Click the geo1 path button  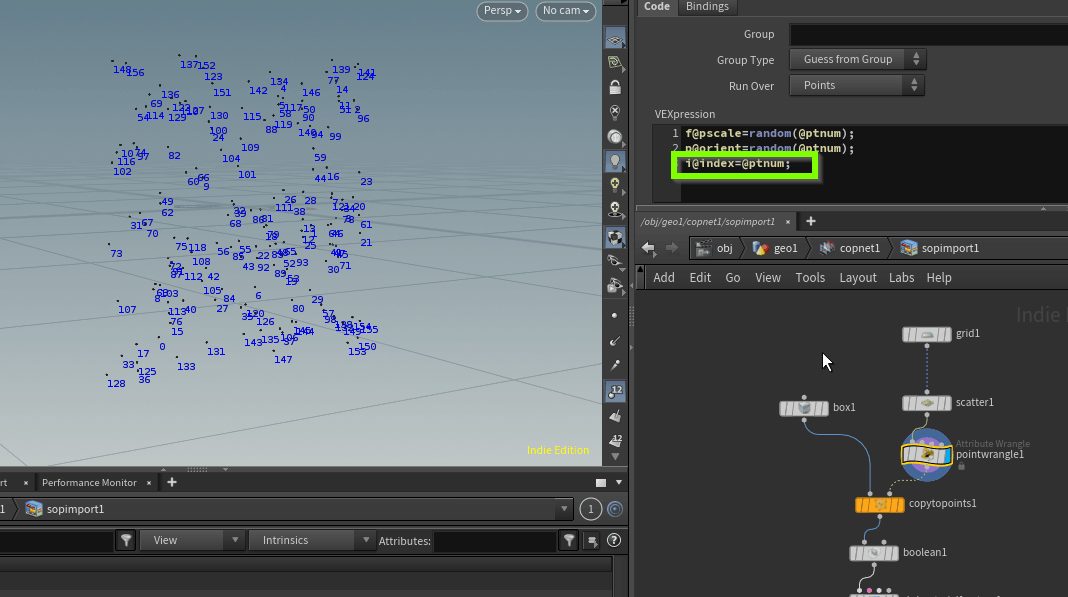pyautogui.click(x=775, y=248)
